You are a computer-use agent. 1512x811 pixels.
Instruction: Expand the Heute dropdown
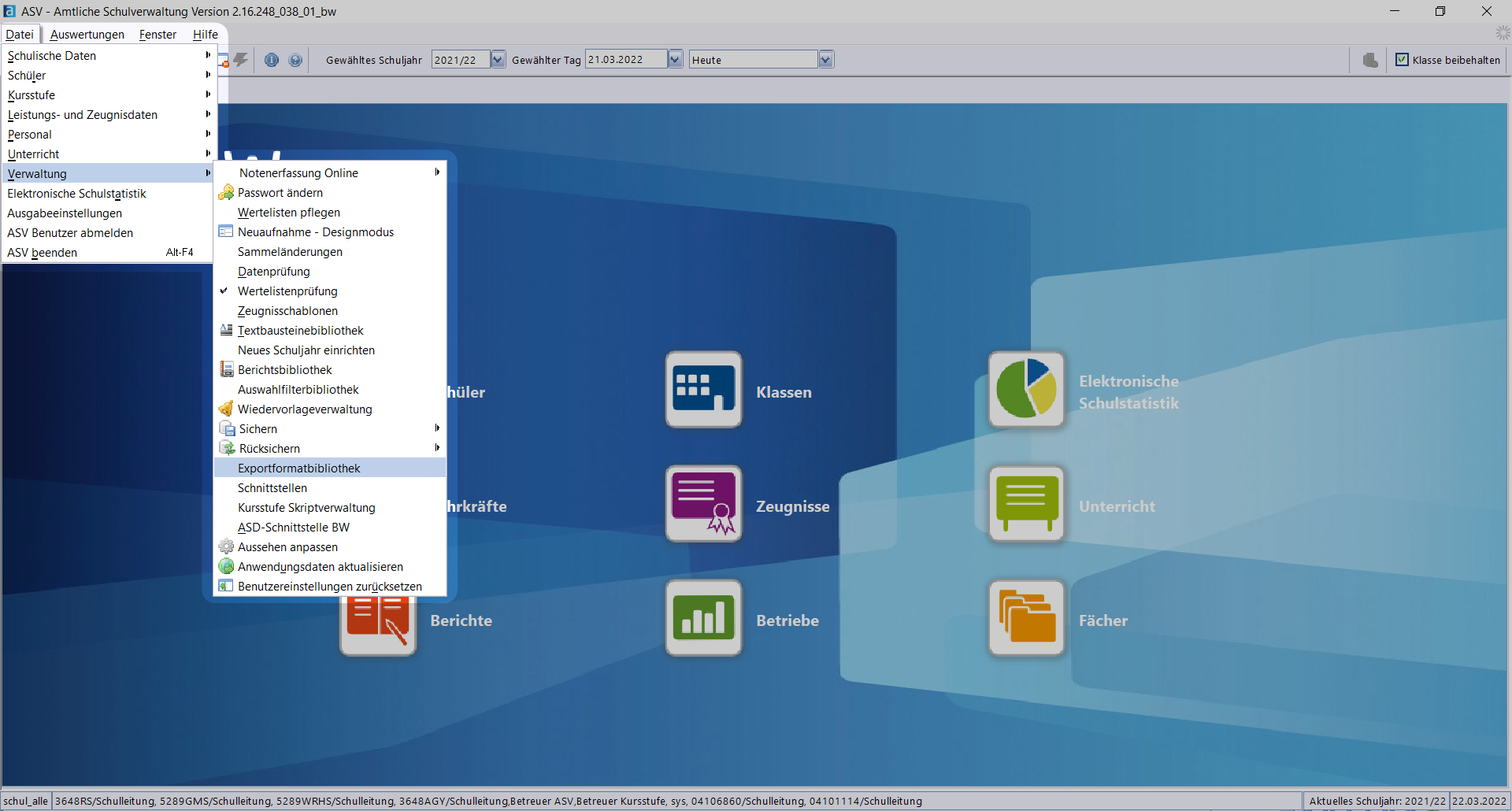point(825,60)
